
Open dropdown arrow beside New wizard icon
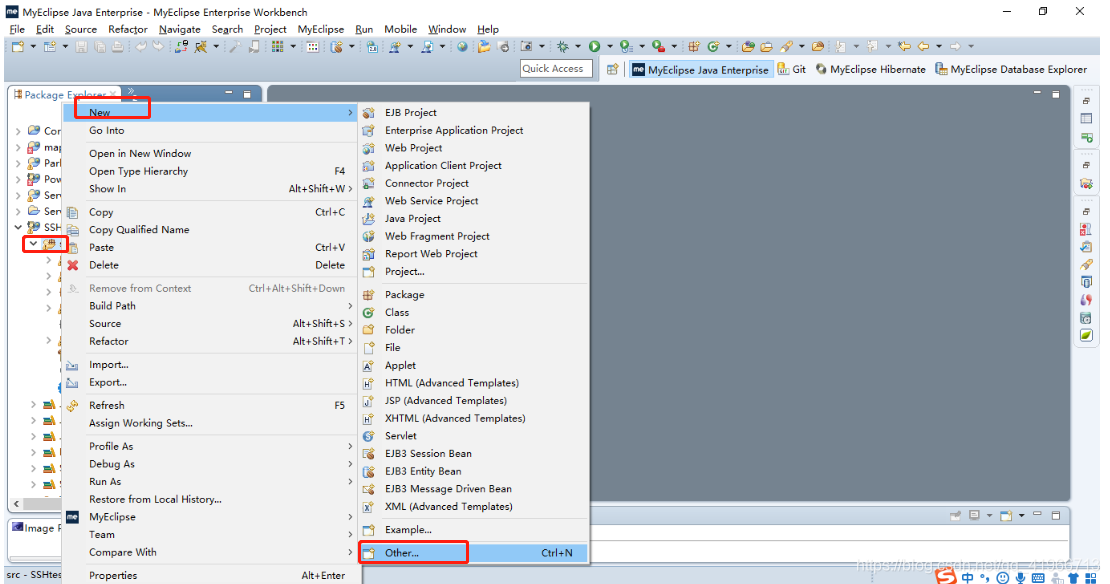tap(33, 47)
